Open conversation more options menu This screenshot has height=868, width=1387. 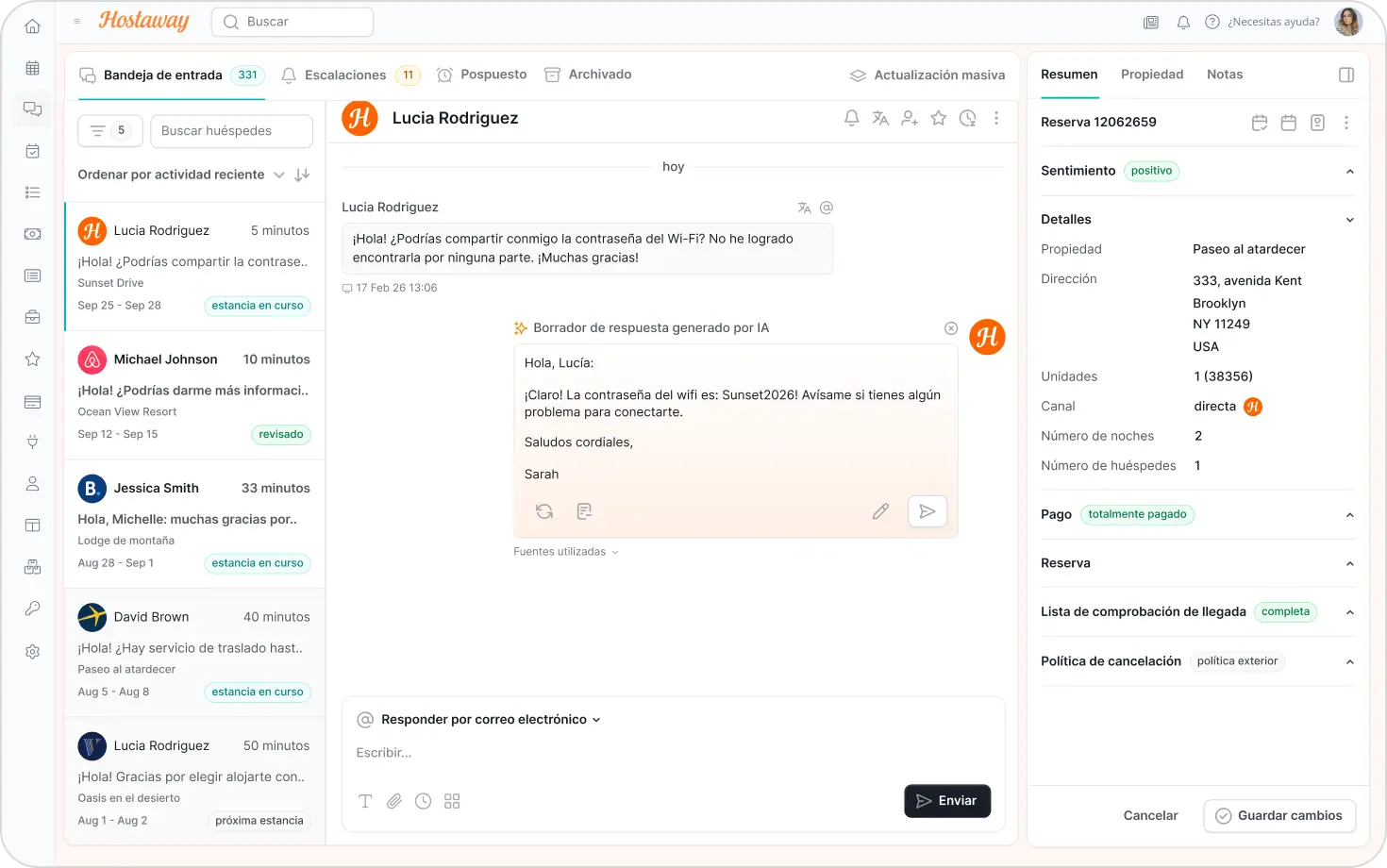[996, 118]
